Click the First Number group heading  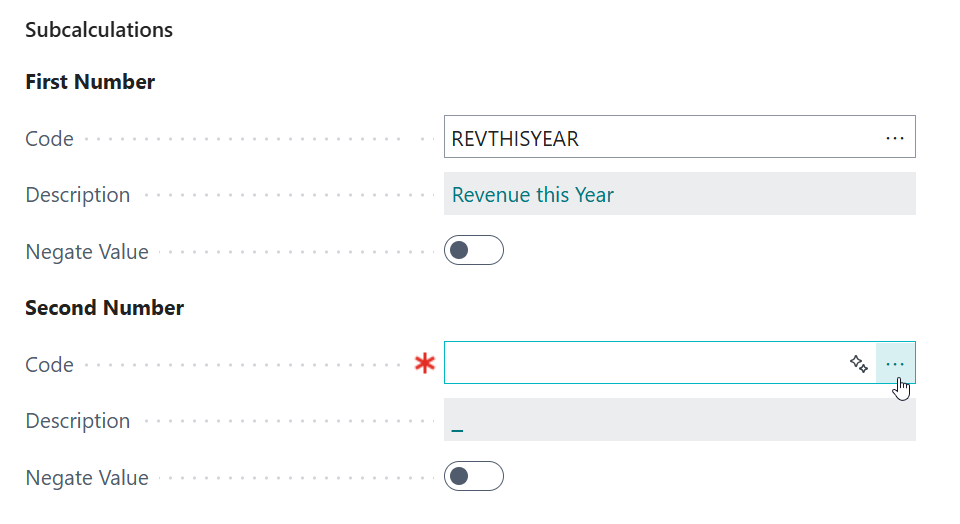[90, 82]
